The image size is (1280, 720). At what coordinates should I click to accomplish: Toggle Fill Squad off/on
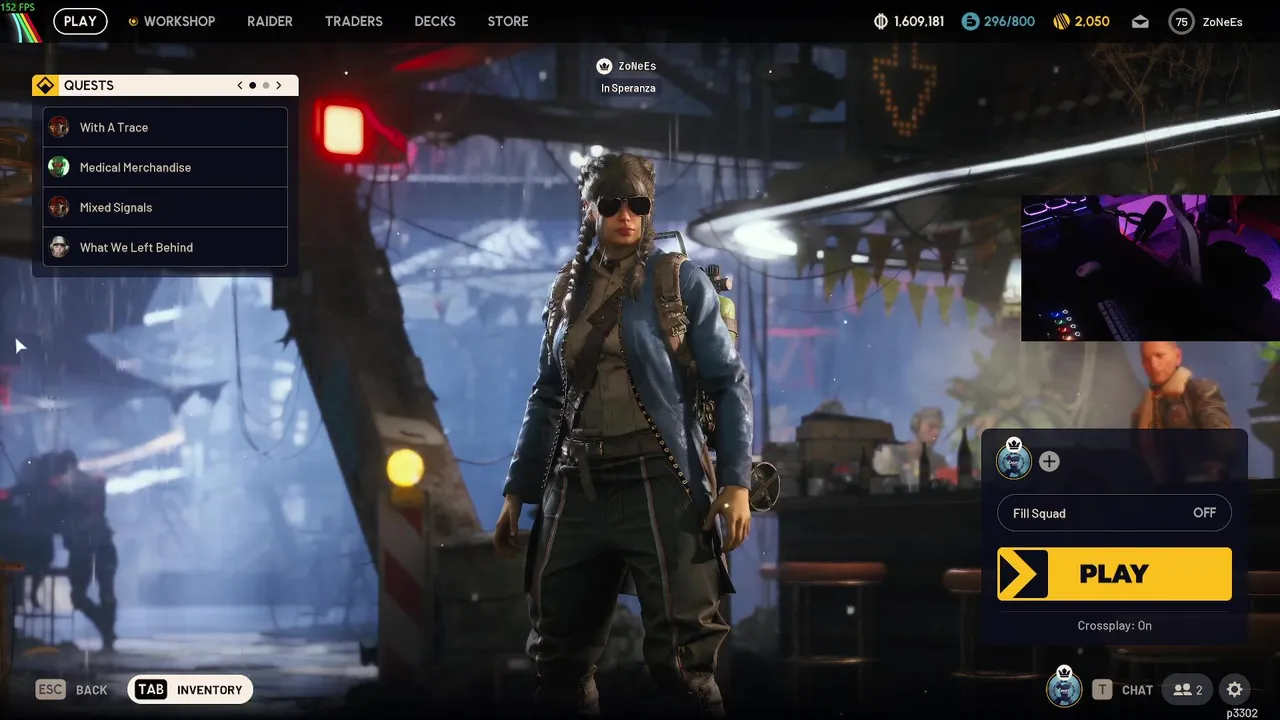pos(1114,513)
